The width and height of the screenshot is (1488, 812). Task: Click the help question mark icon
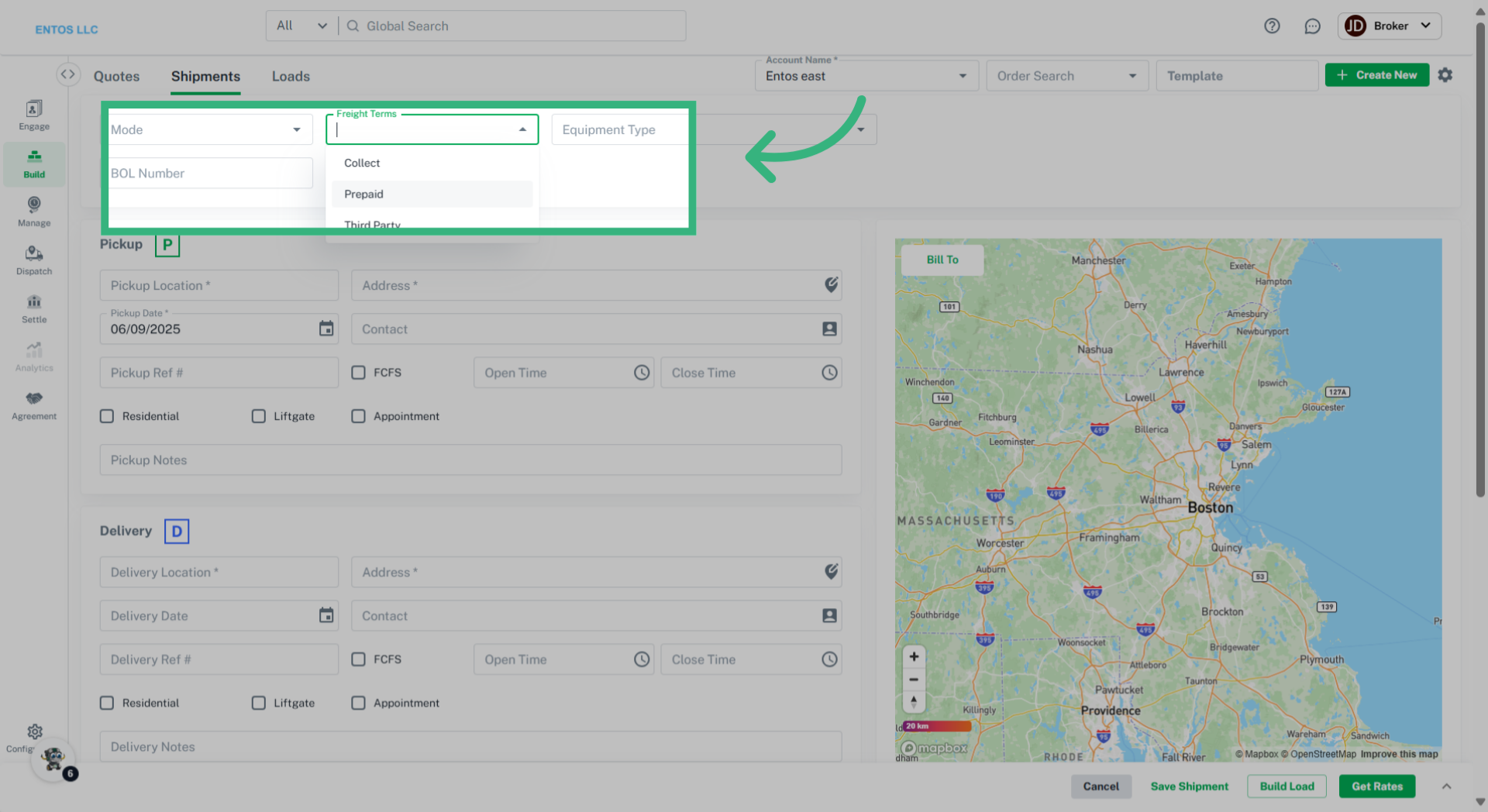tap(1272, 26)
